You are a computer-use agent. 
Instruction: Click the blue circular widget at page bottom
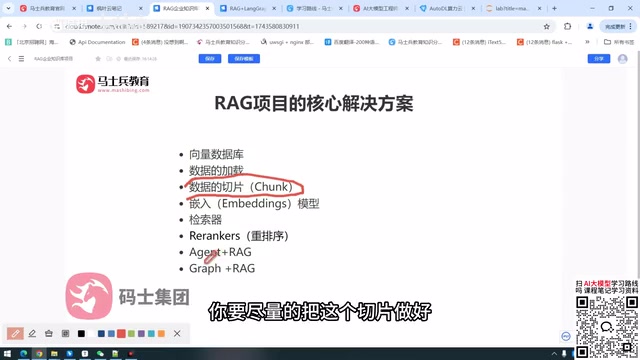pyautogui.click(x=566, y=336)
